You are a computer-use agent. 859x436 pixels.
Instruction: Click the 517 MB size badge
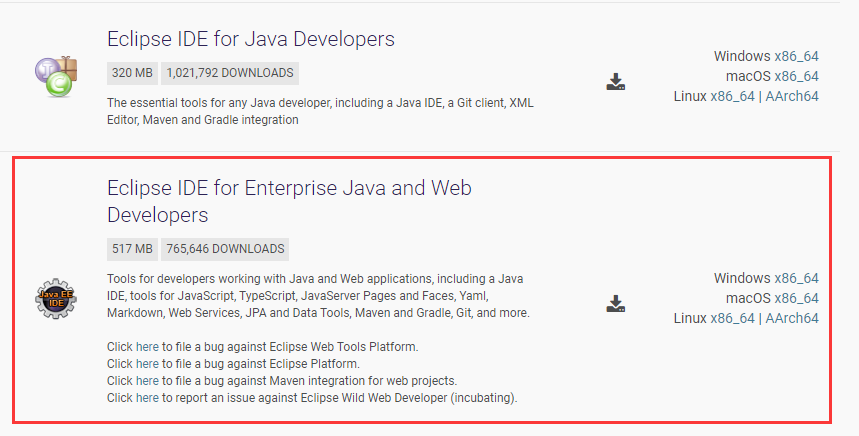(132, 249)
